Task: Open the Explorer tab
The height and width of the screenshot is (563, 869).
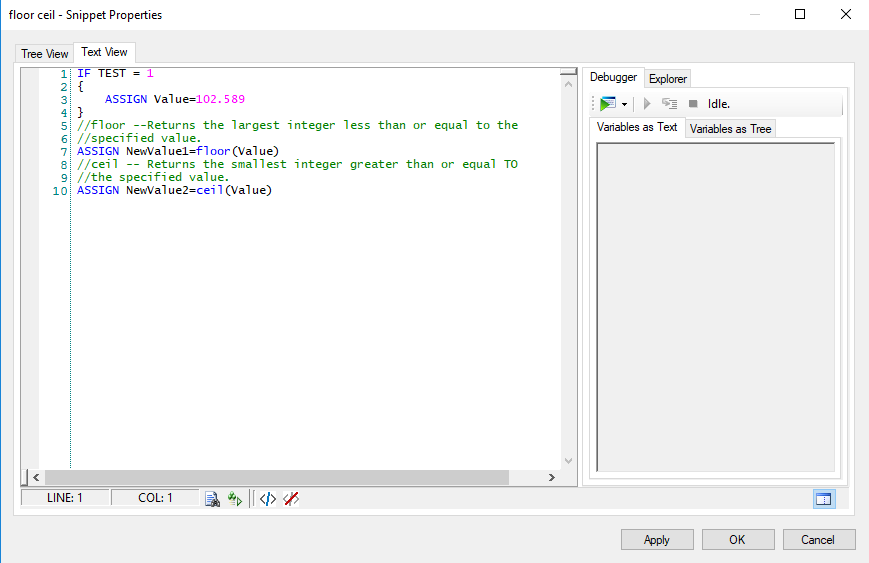Action: pos(667,79)
